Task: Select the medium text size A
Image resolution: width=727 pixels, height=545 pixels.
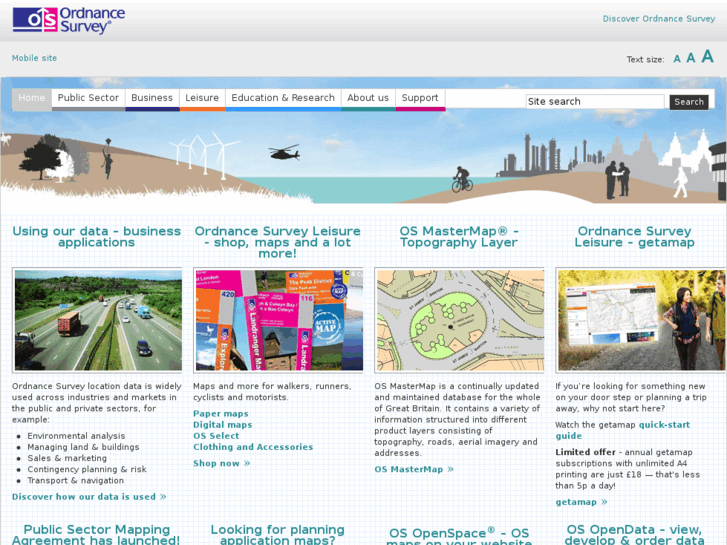Action: coord(690,58)
